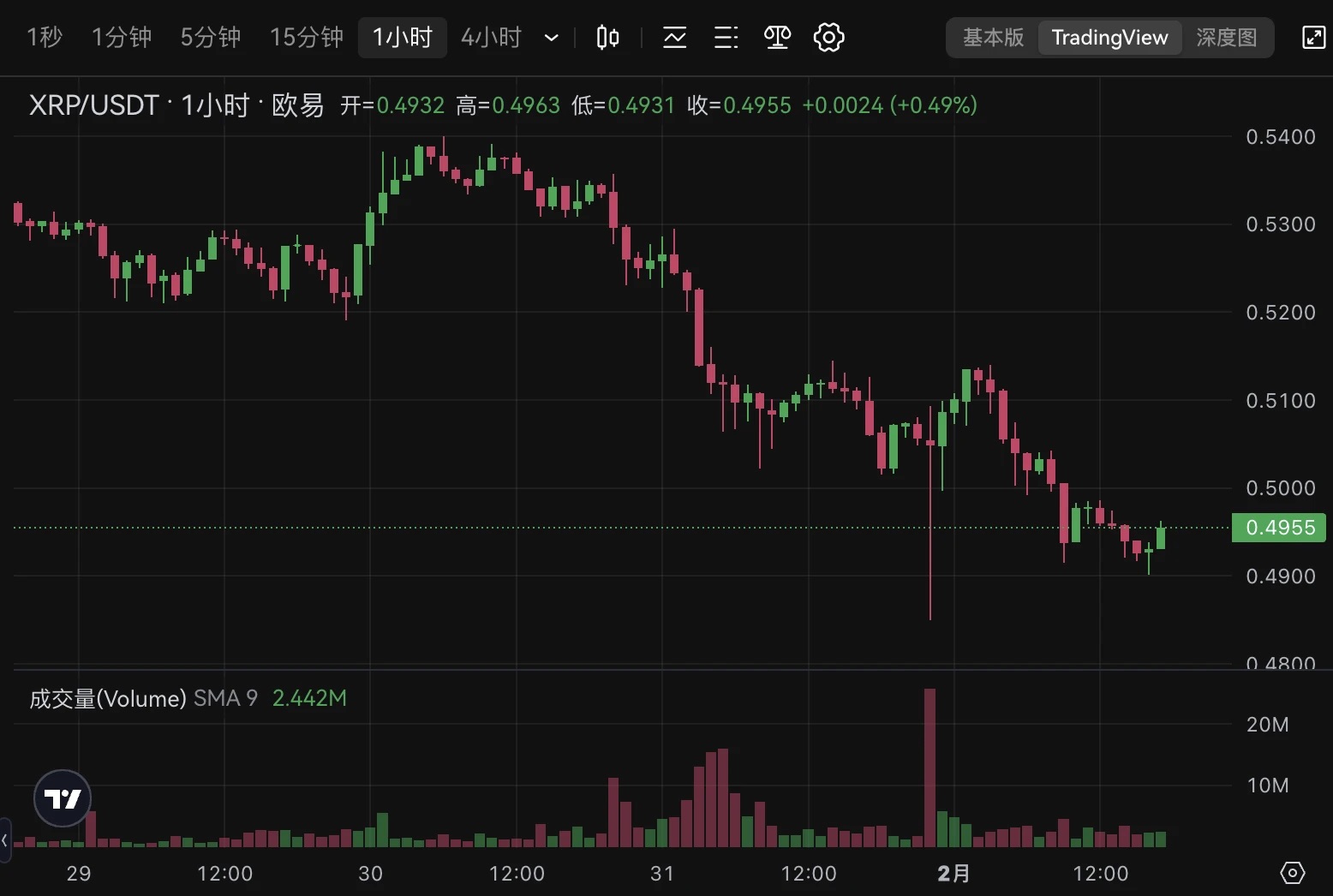Viewport: 1333px width, 896px height.
Task: Open the indicators icon with wavy line
Action: 675,37
